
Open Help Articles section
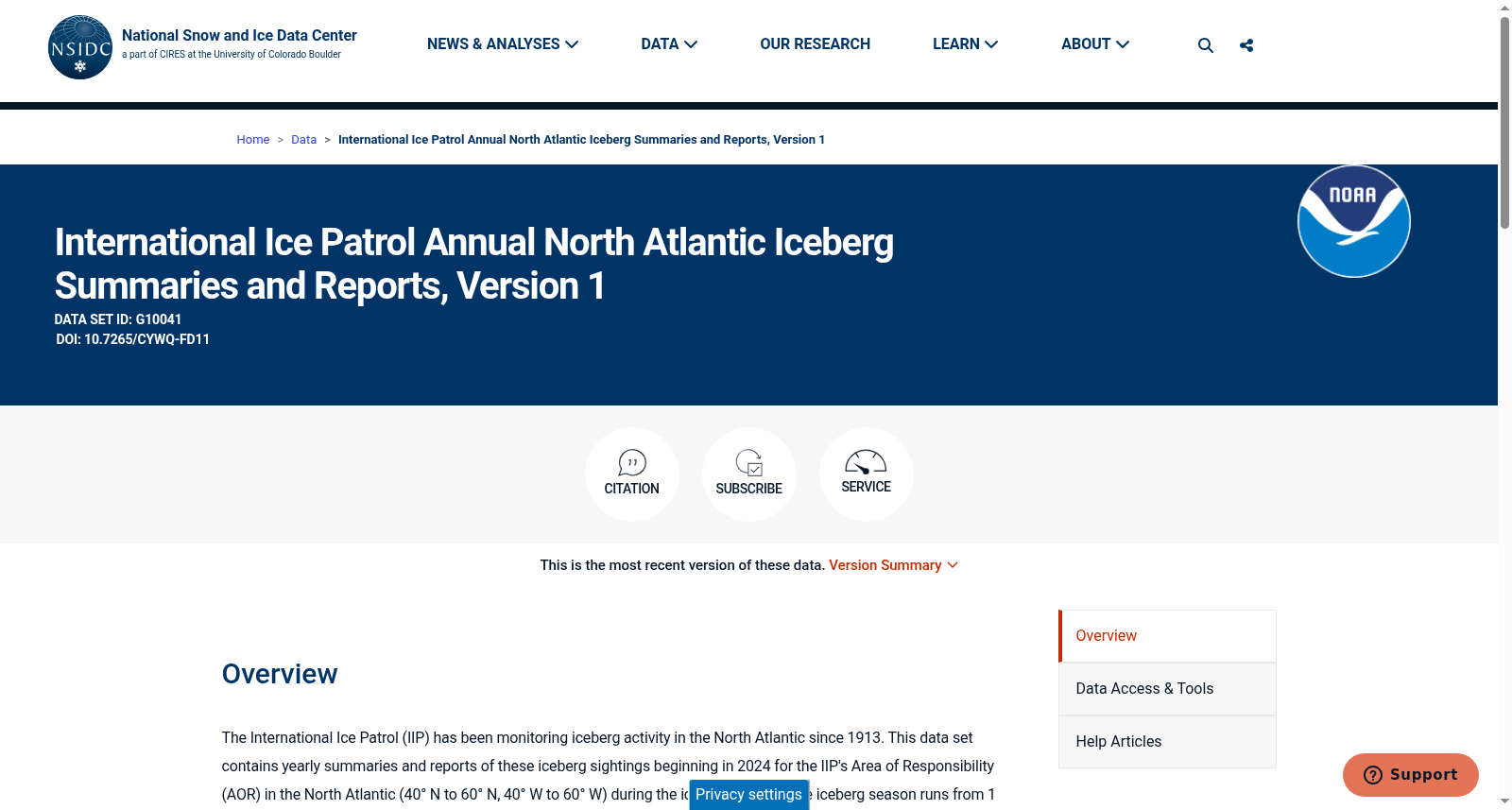(x=1167, y=742)
